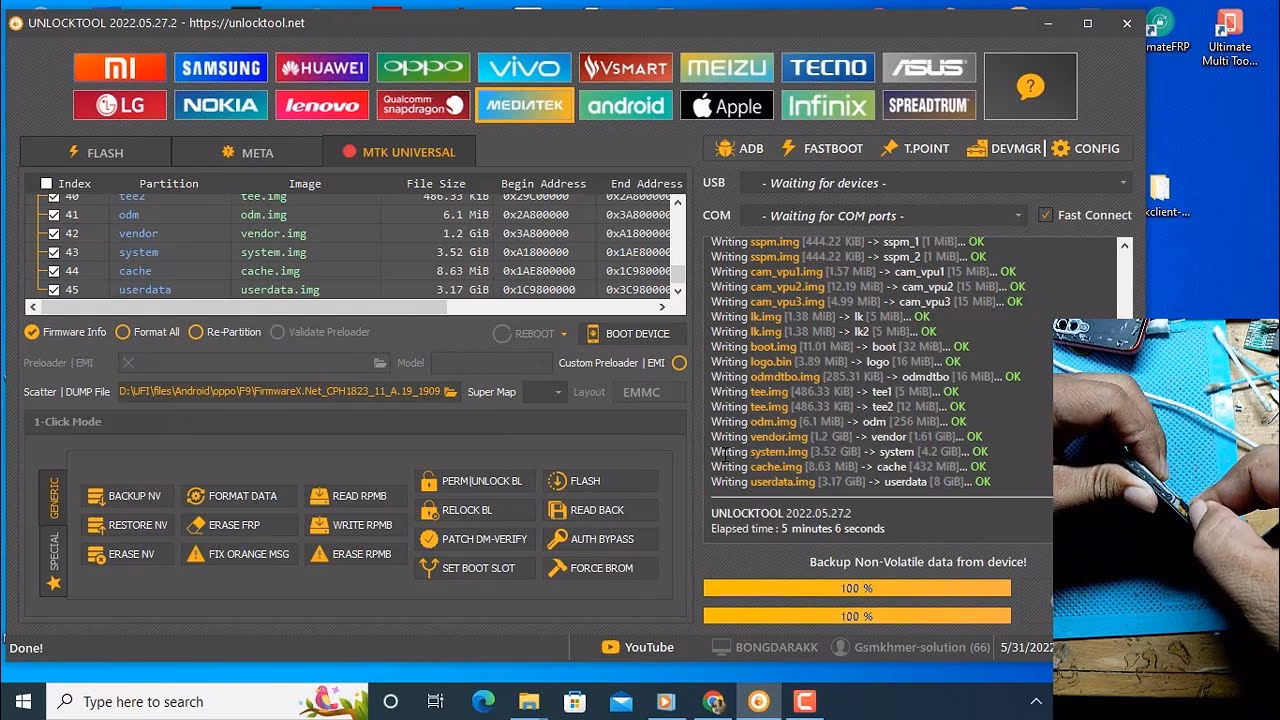The width and height of the screenshot is (1280, 720).
Task: Select the Infinix brand tile
Action: point(828,105)
